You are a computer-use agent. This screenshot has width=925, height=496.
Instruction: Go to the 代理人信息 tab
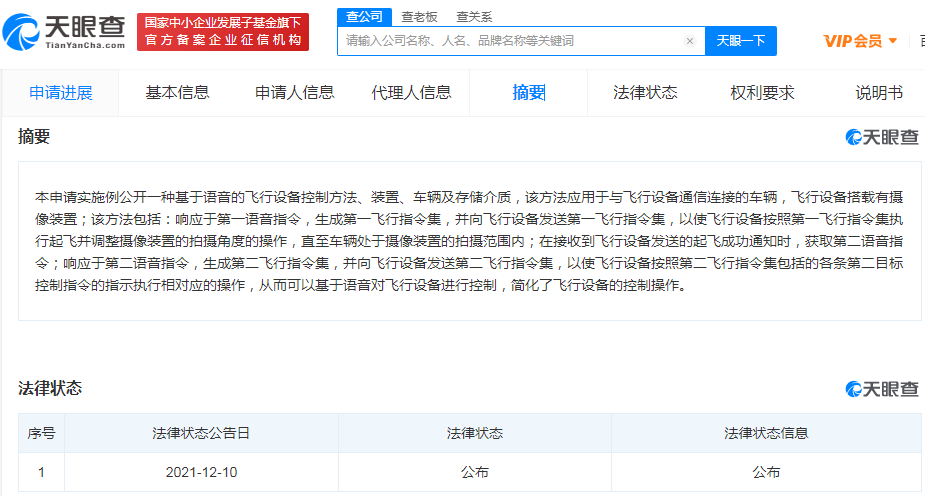pyautogui.click(x=411, y=93)
